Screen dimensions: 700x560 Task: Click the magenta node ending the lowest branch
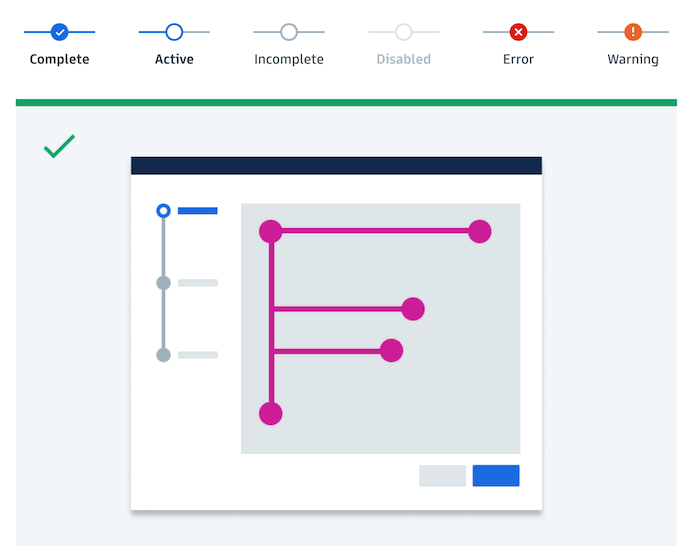coord(392,351)
